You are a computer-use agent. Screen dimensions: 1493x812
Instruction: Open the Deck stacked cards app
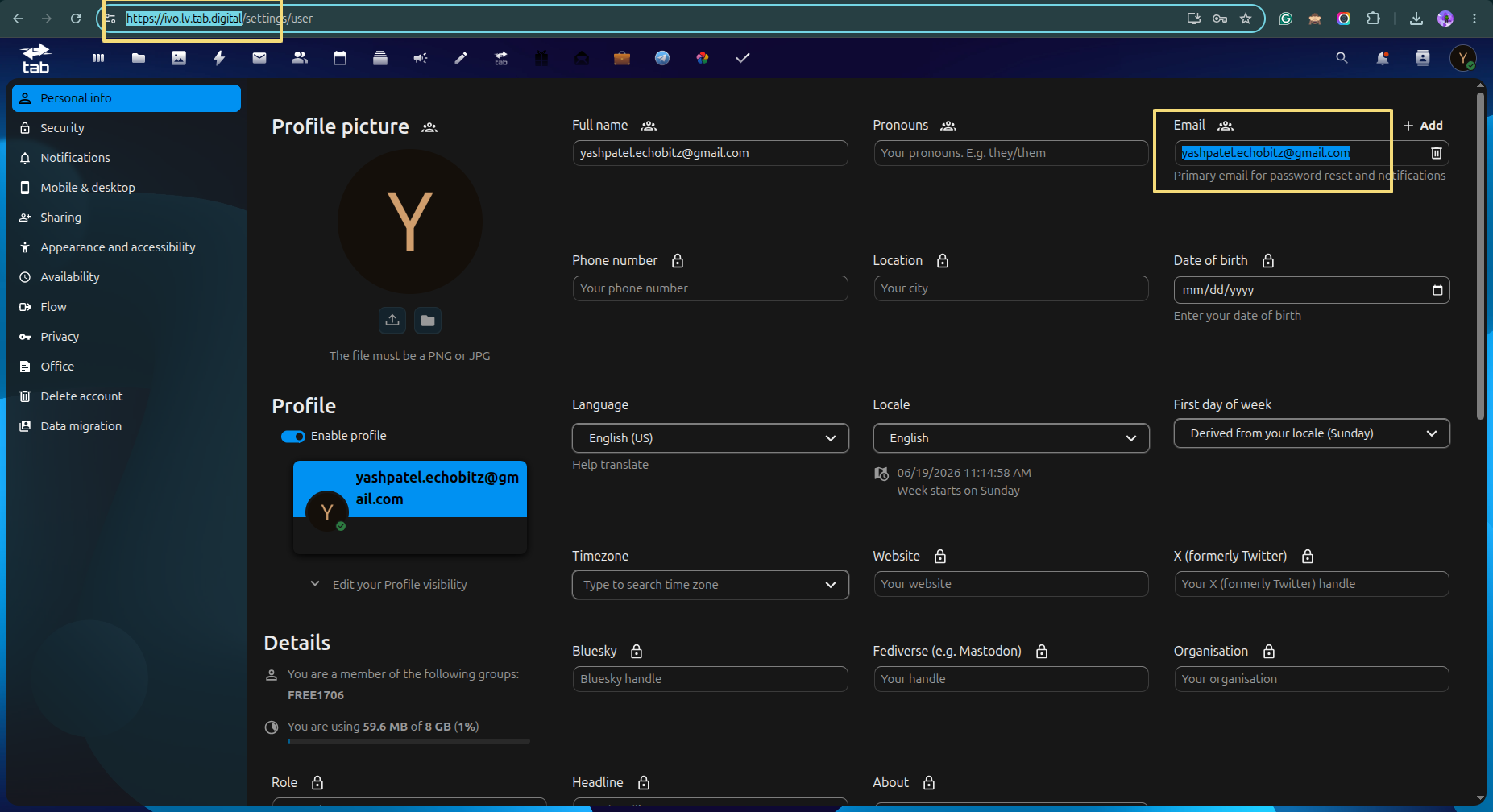point(380,58)
